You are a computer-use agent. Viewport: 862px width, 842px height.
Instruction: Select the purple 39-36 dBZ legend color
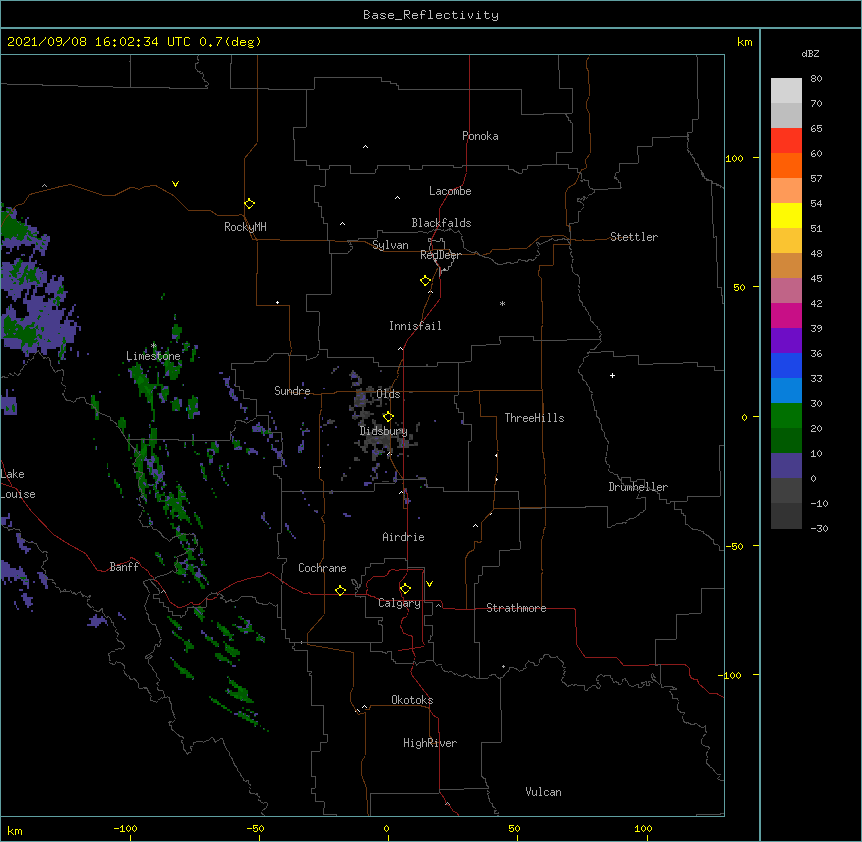pyautogui.click(x=786, y=340)
